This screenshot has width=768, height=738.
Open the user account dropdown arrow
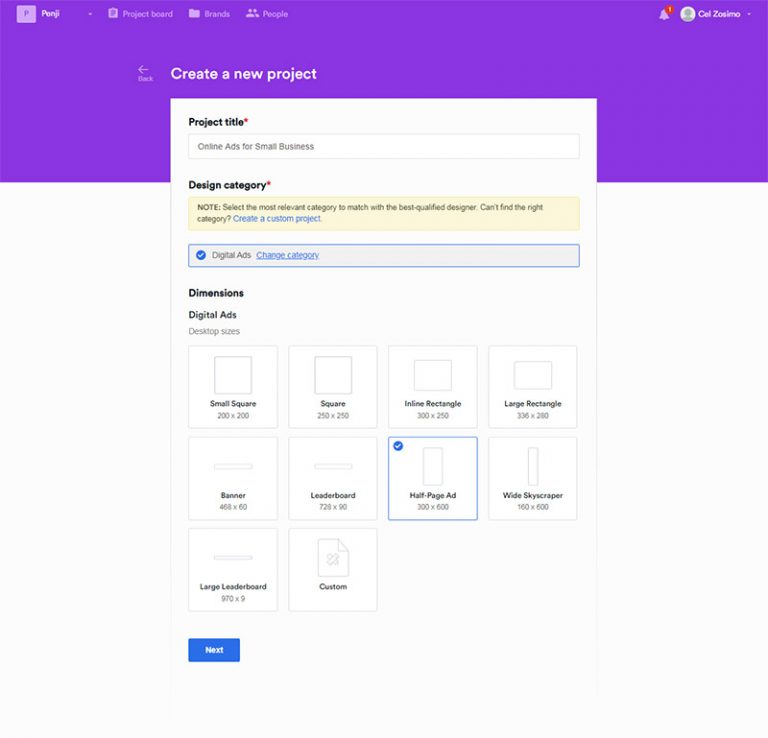tap(749, 15)
